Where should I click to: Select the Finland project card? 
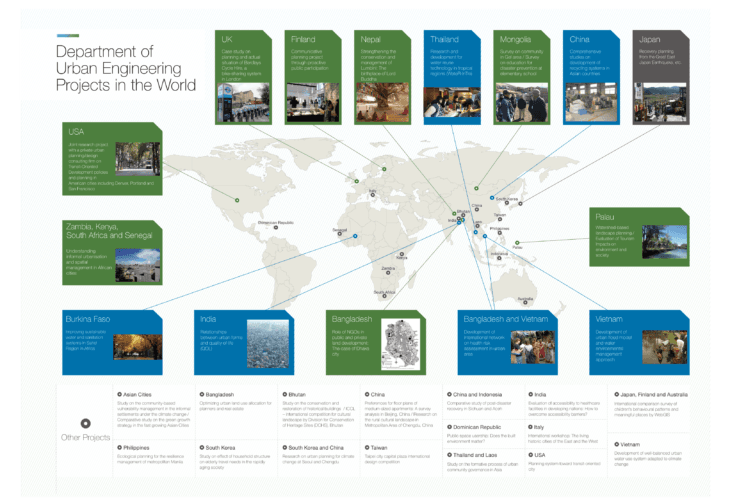pyautogui.click(x=313, y=77)
